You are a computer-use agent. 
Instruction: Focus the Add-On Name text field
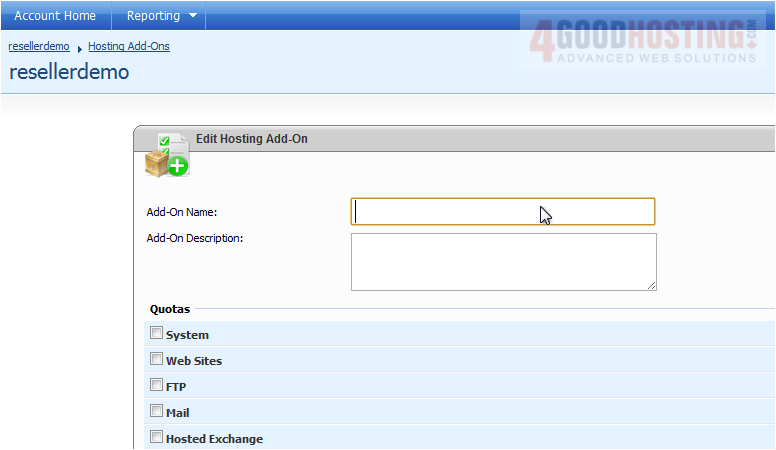(x=502, y=212)
